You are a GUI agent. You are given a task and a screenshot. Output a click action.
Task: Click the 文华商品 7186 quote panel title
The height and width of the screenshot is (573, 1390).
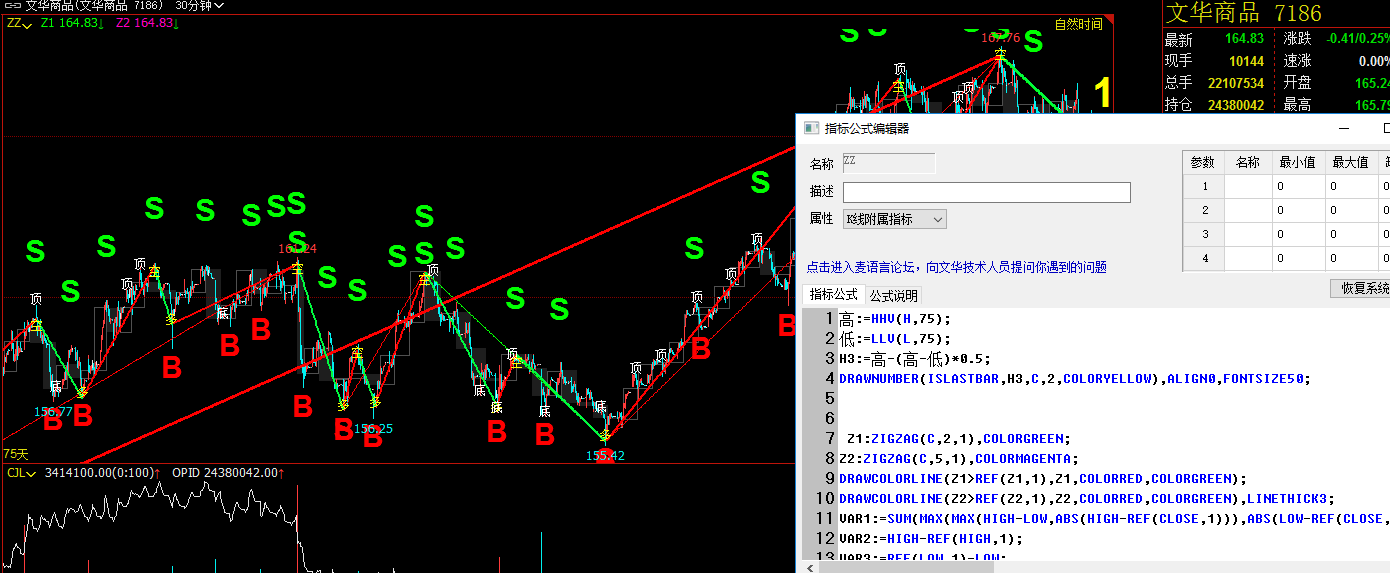click(1245, 13)
